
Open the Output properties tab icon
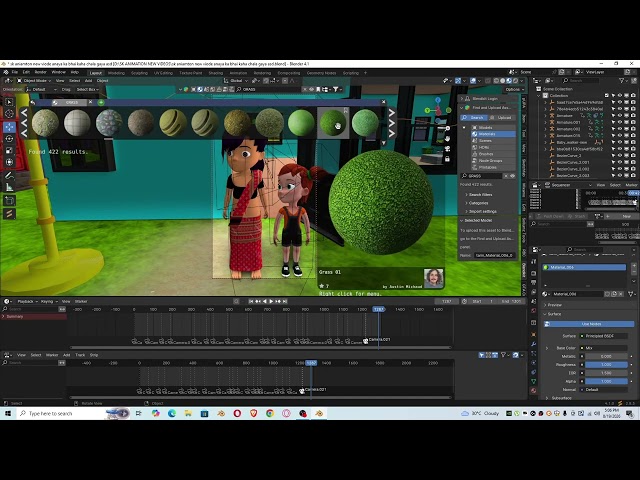coord(533,282)
